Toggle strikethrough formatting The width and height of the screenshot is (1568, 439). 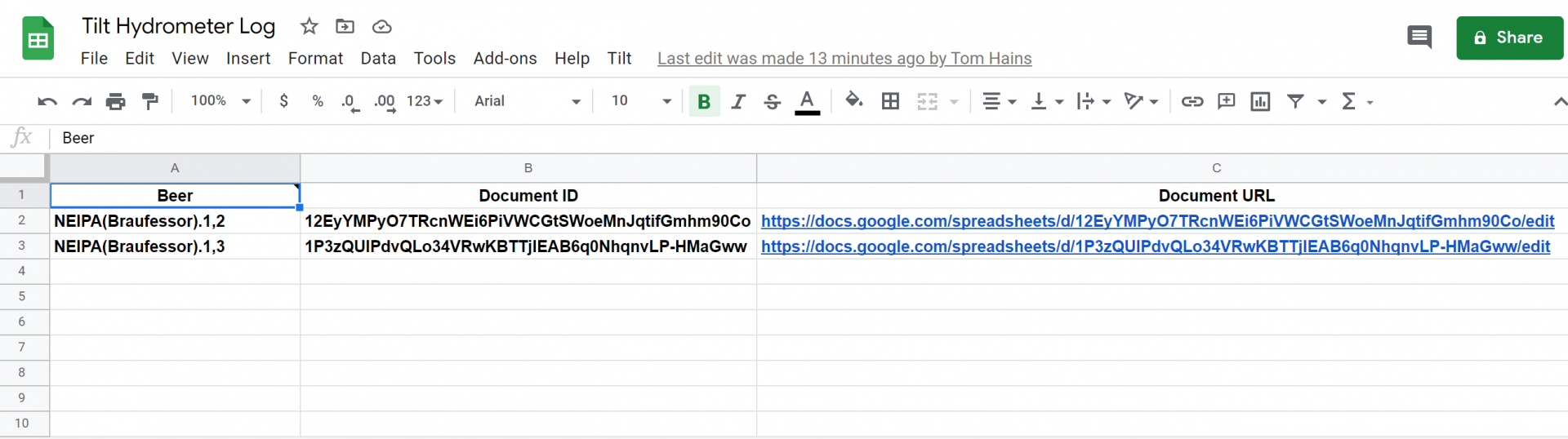pos(773,101)
